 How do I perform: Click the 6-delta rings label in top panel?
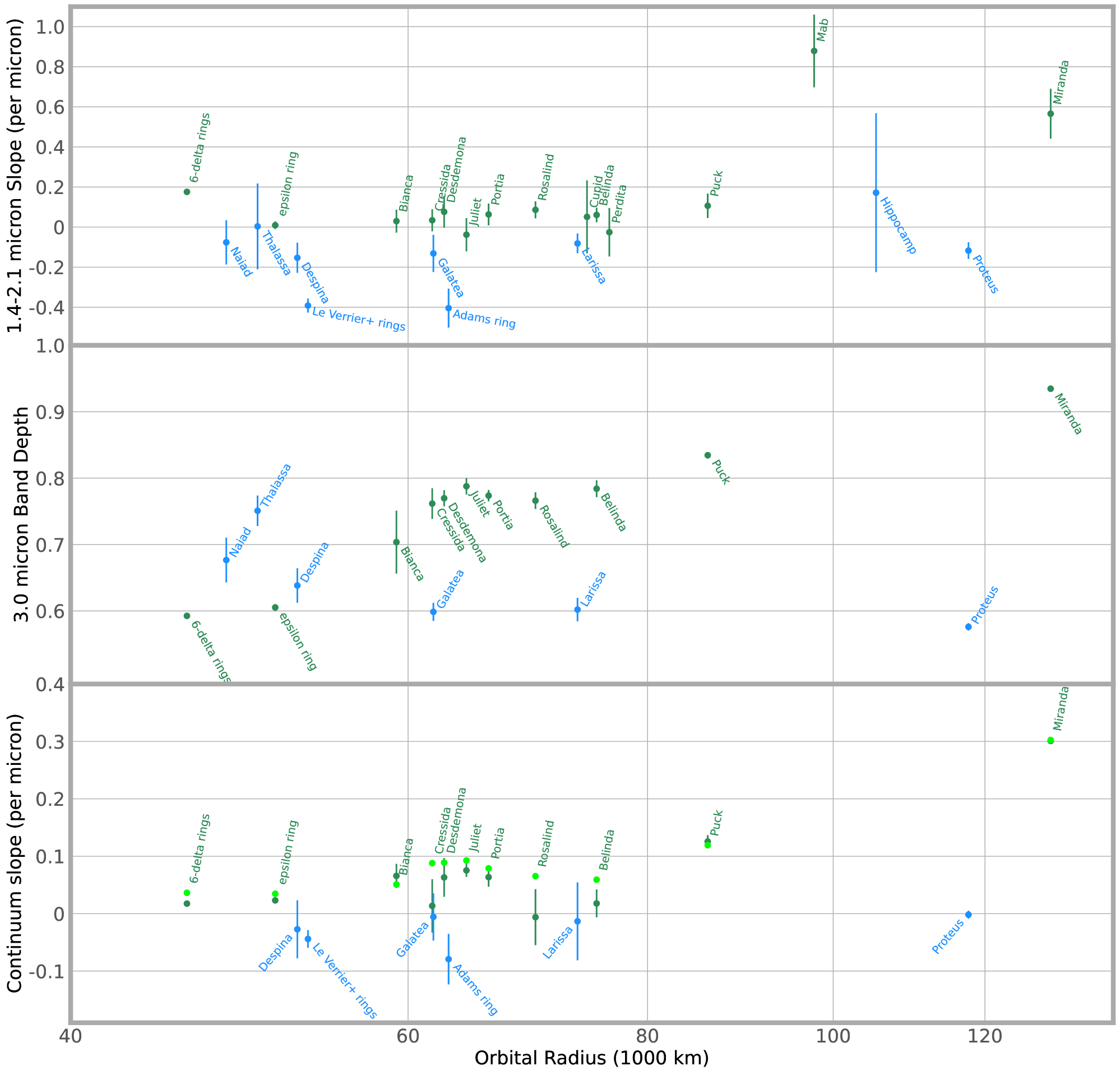[200, 148]
